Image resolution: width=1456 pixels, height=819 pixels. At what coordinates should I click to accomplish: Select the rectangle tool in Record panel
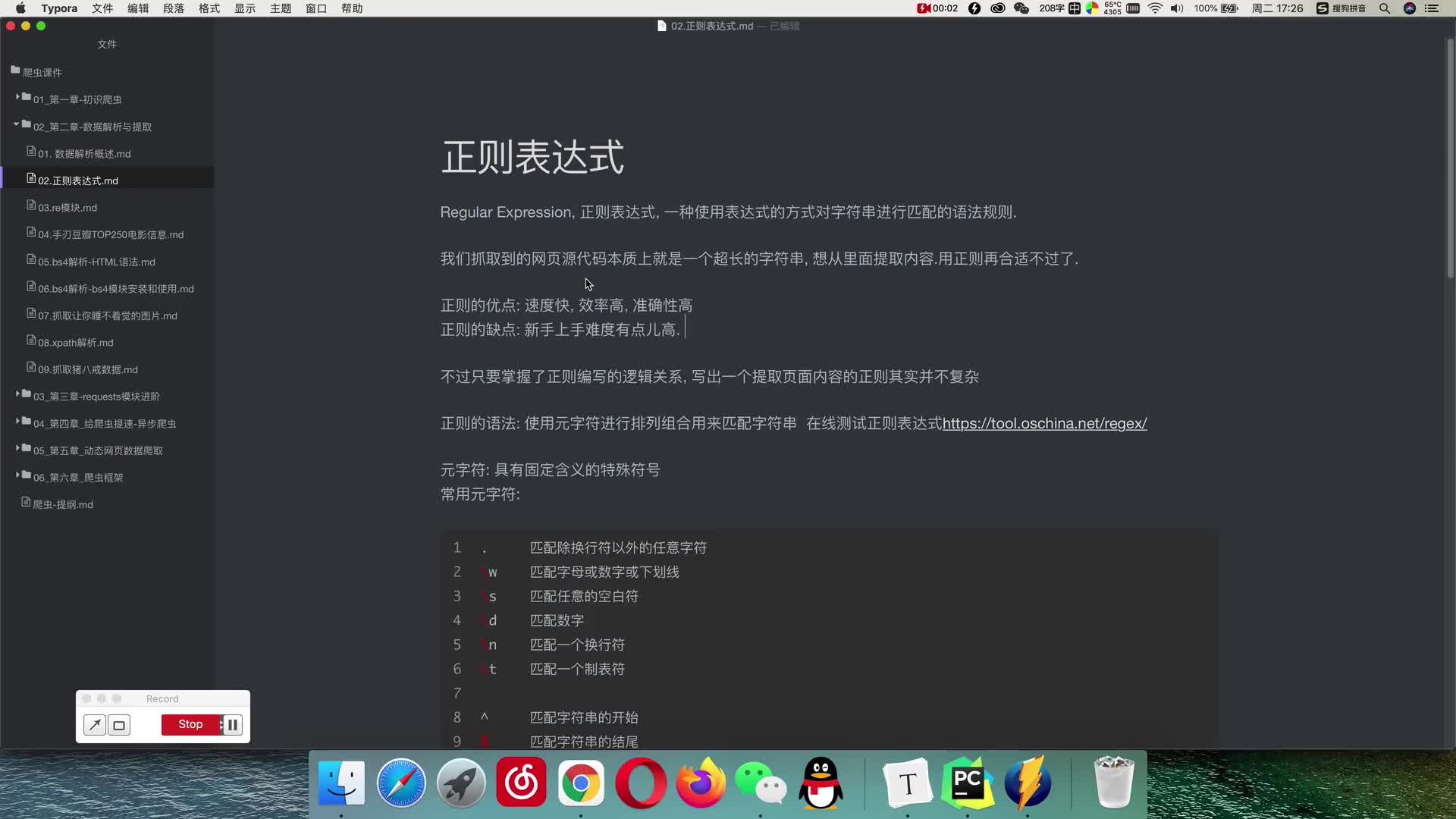click(x=119, y=725)
